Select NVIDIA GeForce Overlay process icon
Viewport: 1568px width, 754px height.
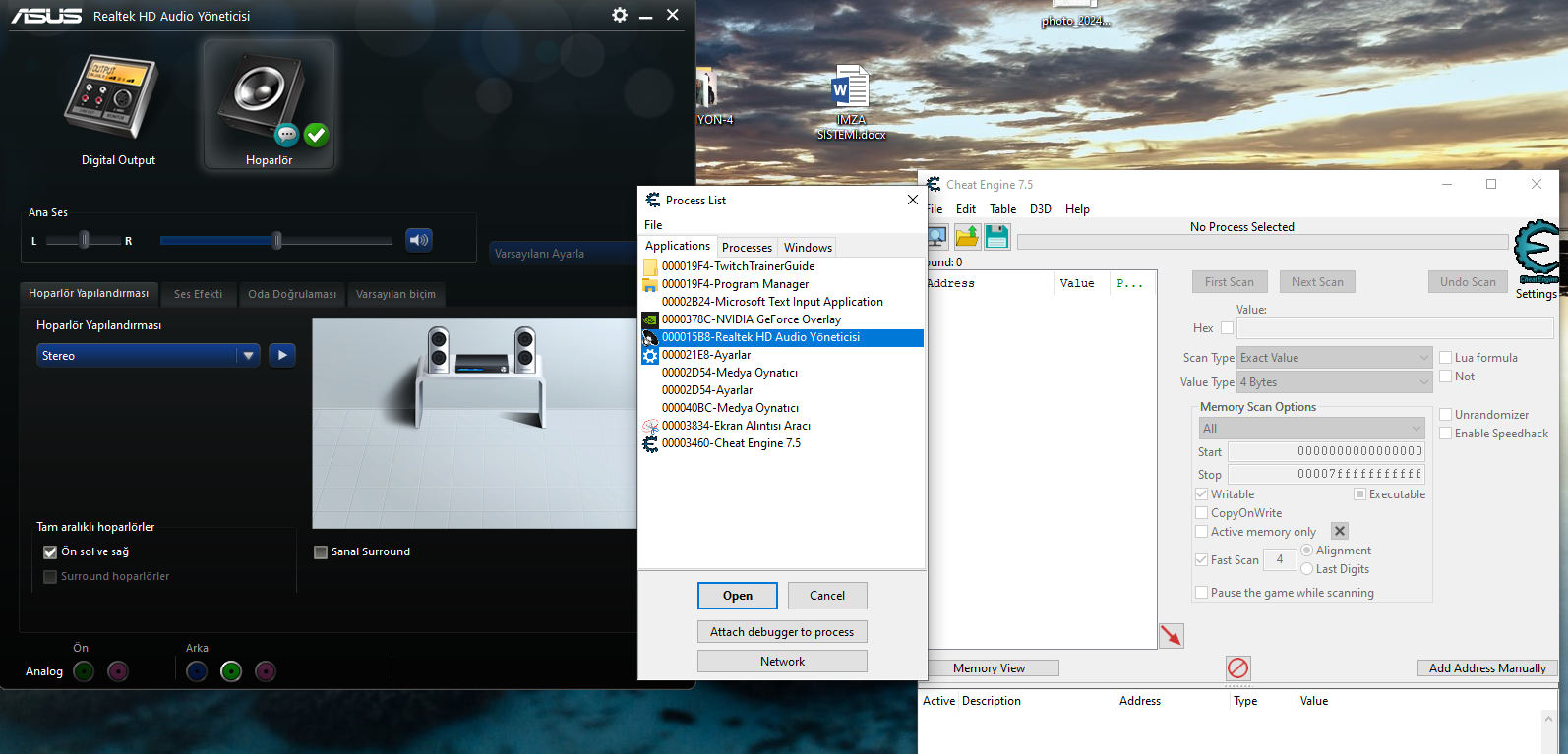pyautogui.click(x=650, y=319)
